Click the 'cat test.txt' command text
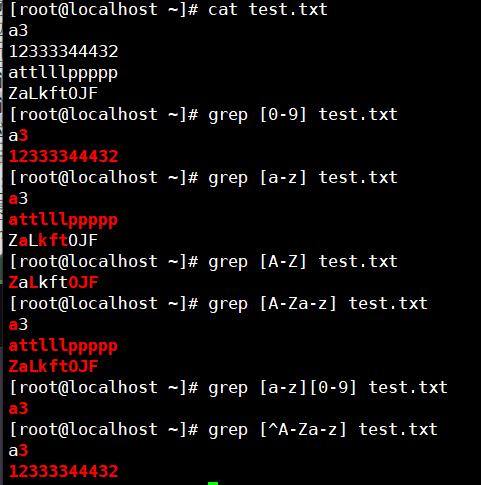 point(268,9)
